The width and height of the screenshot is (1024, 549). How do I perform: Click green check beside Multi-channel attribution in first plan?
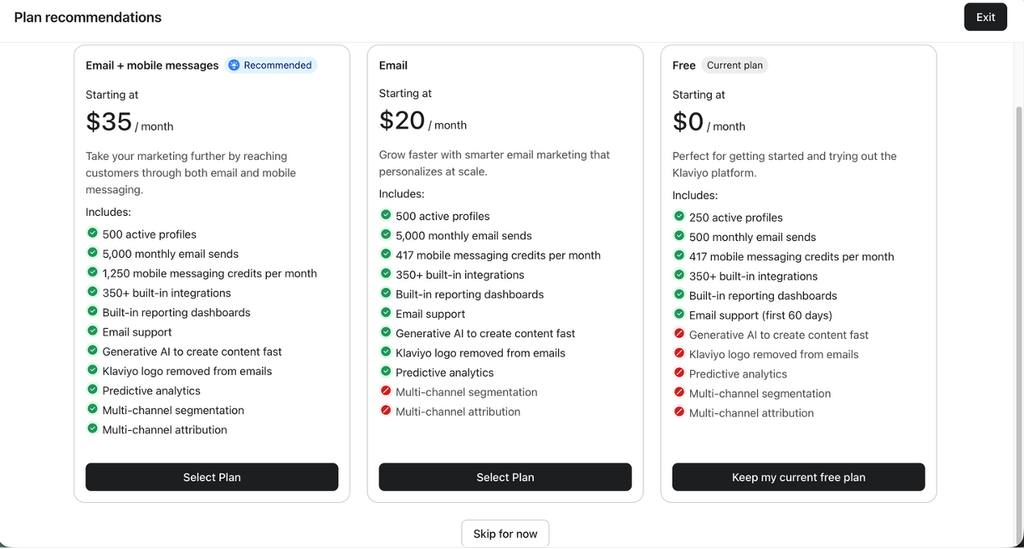point(92,429)
